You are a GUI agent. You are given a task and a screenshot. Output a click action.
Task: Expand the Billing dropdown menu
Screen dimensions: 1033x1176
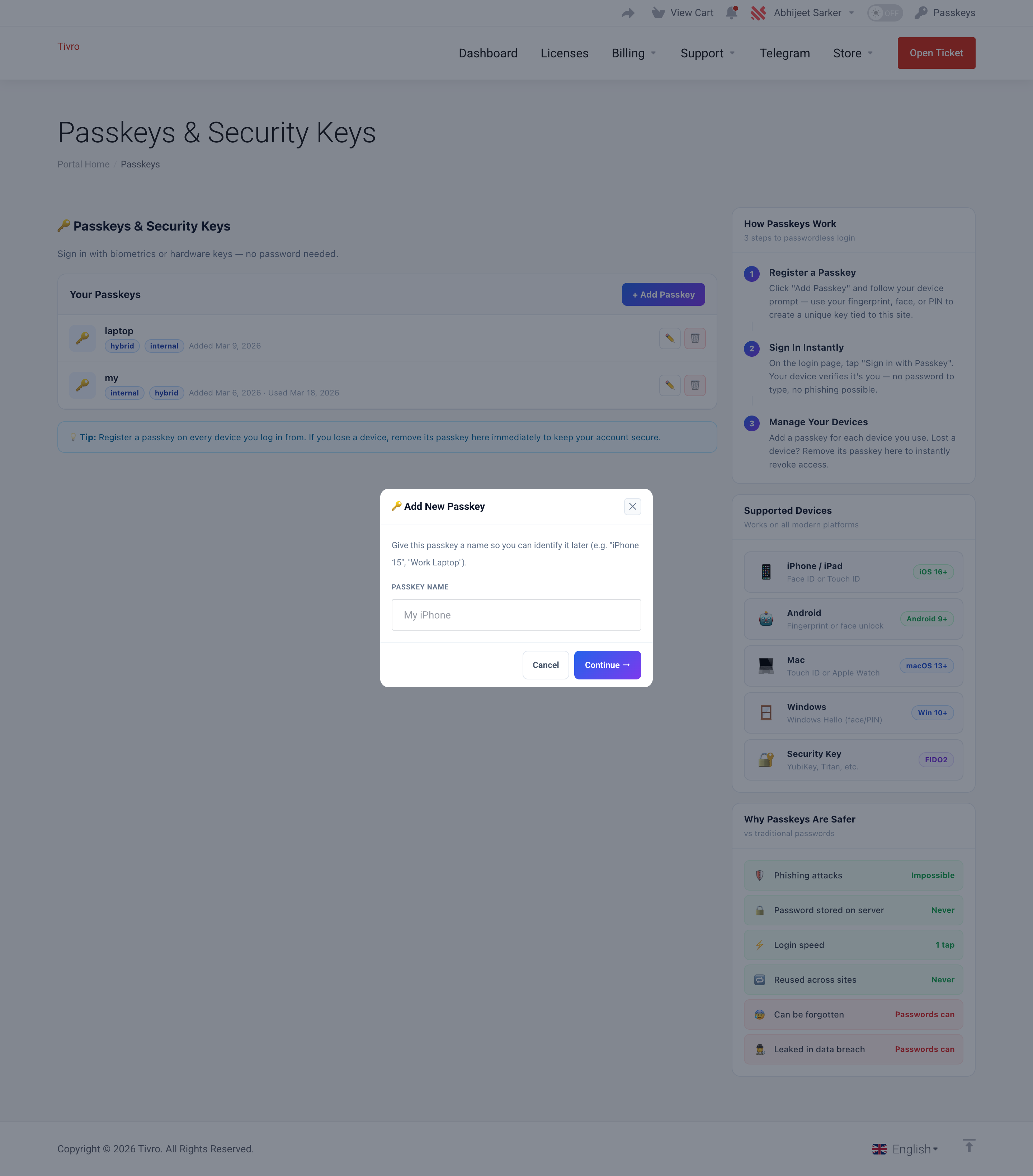click(634, 53)
